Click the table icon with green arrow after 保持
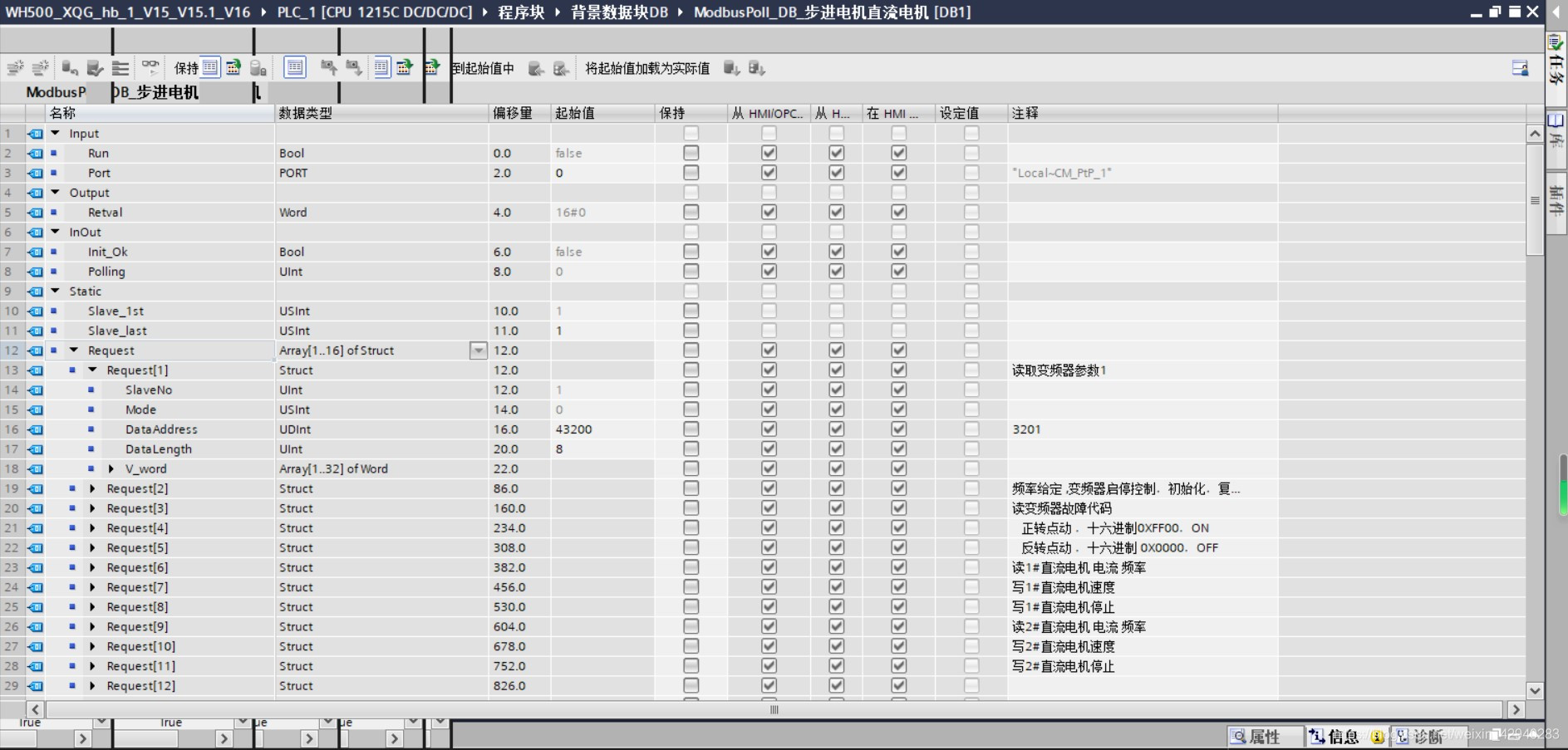 click(233, 67)
